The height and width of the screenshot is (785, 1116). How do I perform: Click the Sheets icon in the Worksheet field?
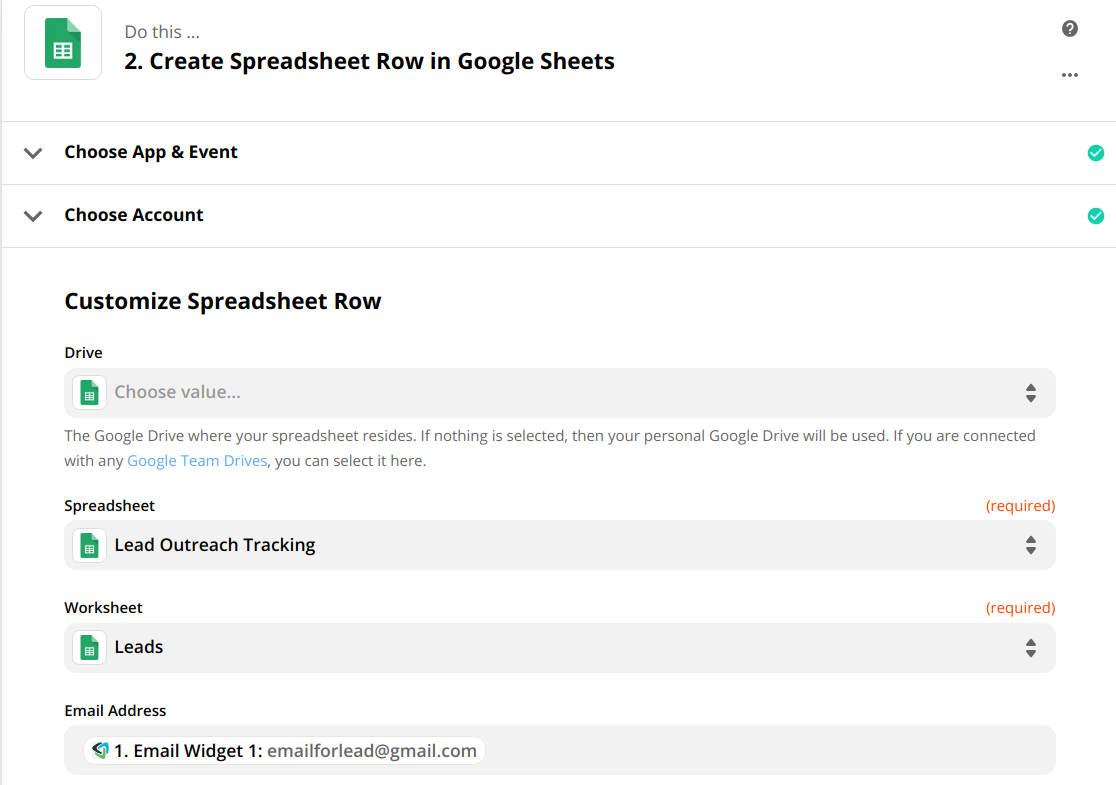89,648
